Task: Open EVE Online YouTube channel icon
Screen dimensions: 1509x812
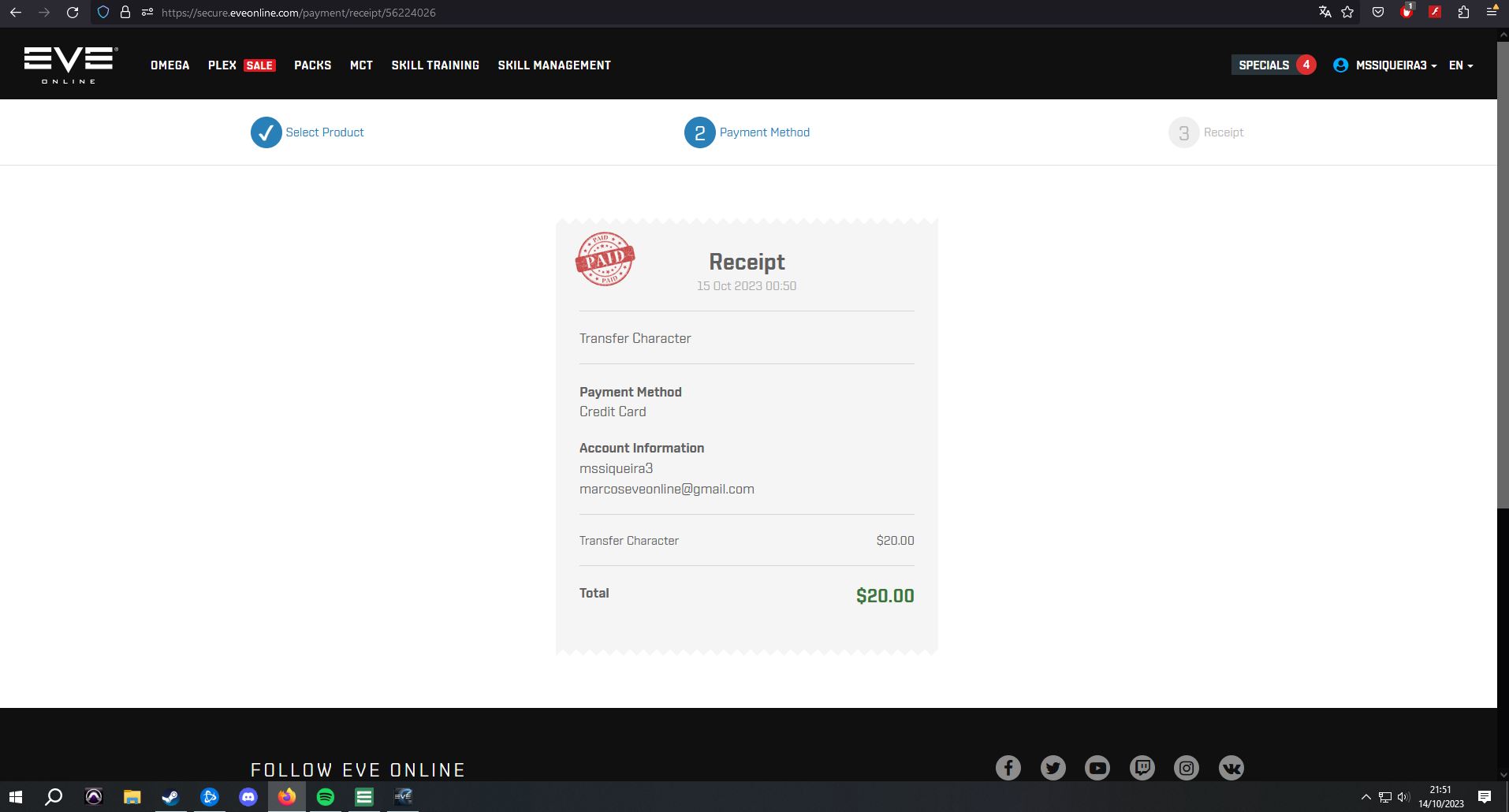Action: [1097, 768]
